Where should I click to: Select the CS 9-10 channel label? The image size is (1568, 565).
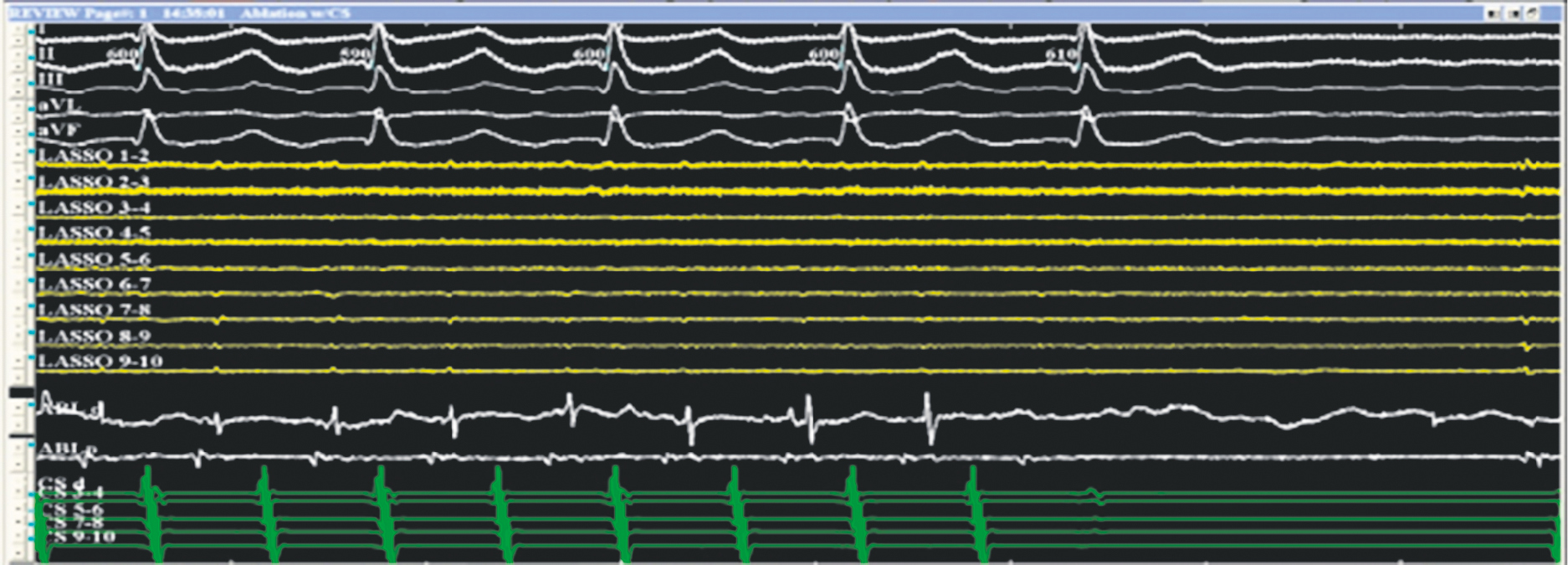click(x=78, y=537)
